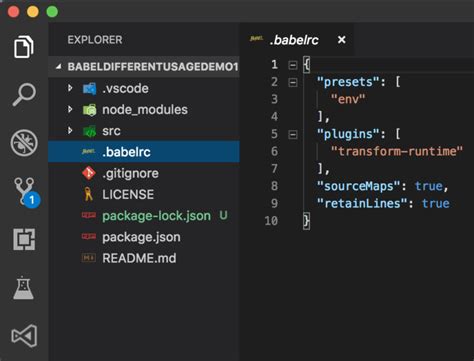Screen dimensions: 474x361
Task: Select the node_modules folder row
Action: [x=144, y=110]
